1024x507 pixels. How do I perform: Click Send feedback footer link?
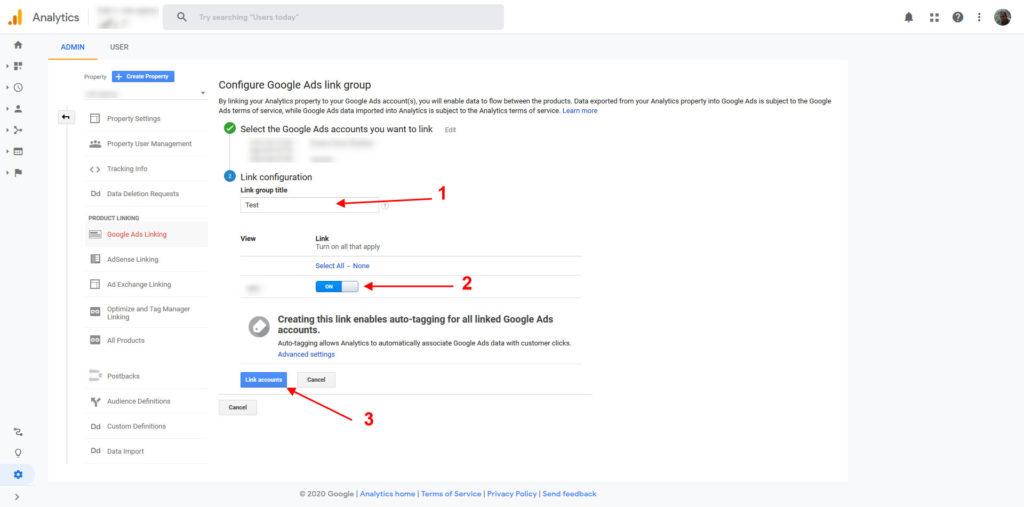[x=569, y=494]
